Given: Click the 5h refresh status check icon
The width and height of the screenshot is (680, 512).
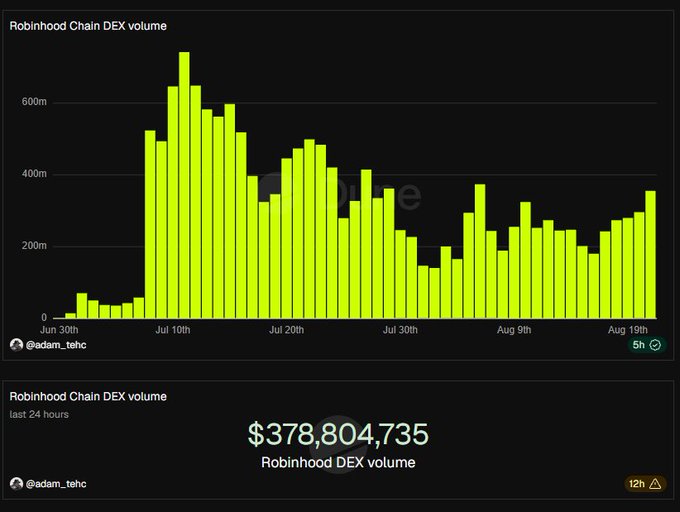Looking at the screenshot, I should 655,345.
